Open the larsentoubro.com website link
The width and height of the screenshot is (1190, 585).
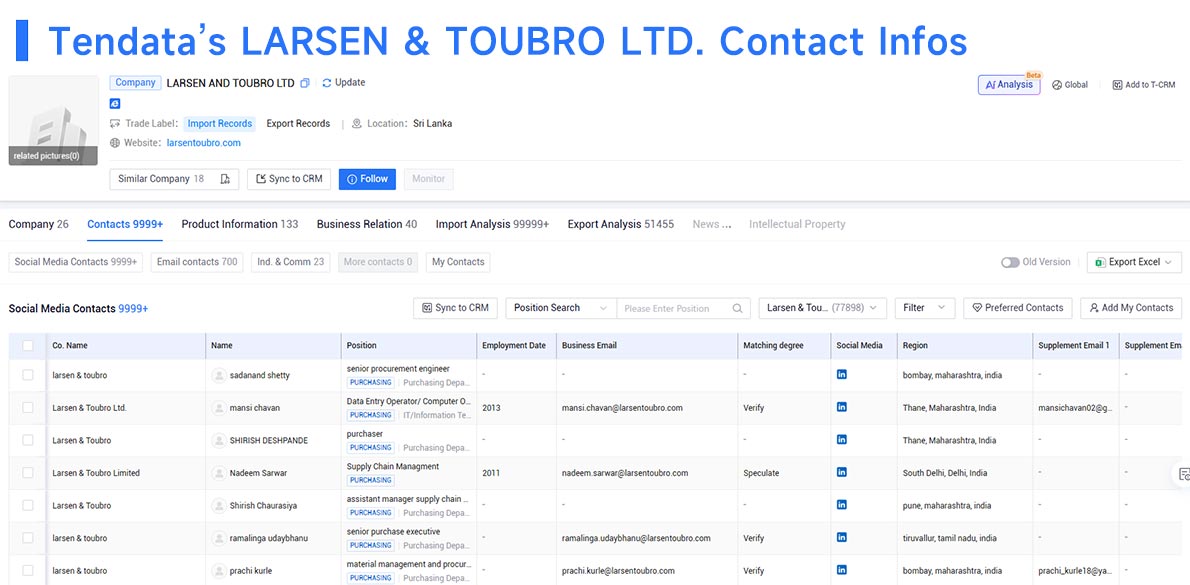click(204, 143)
